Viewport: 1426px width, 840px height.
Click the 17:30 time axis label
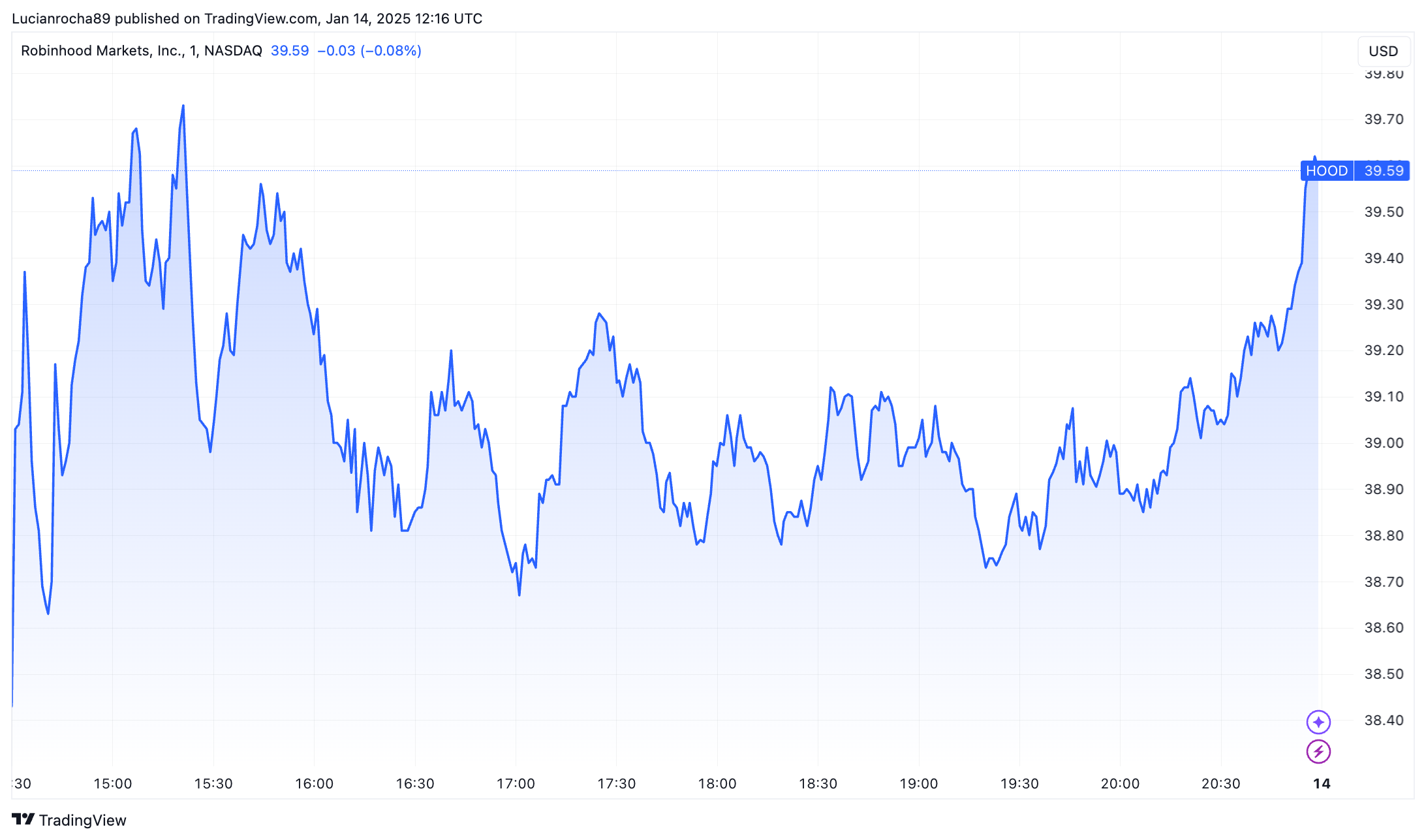616,783
